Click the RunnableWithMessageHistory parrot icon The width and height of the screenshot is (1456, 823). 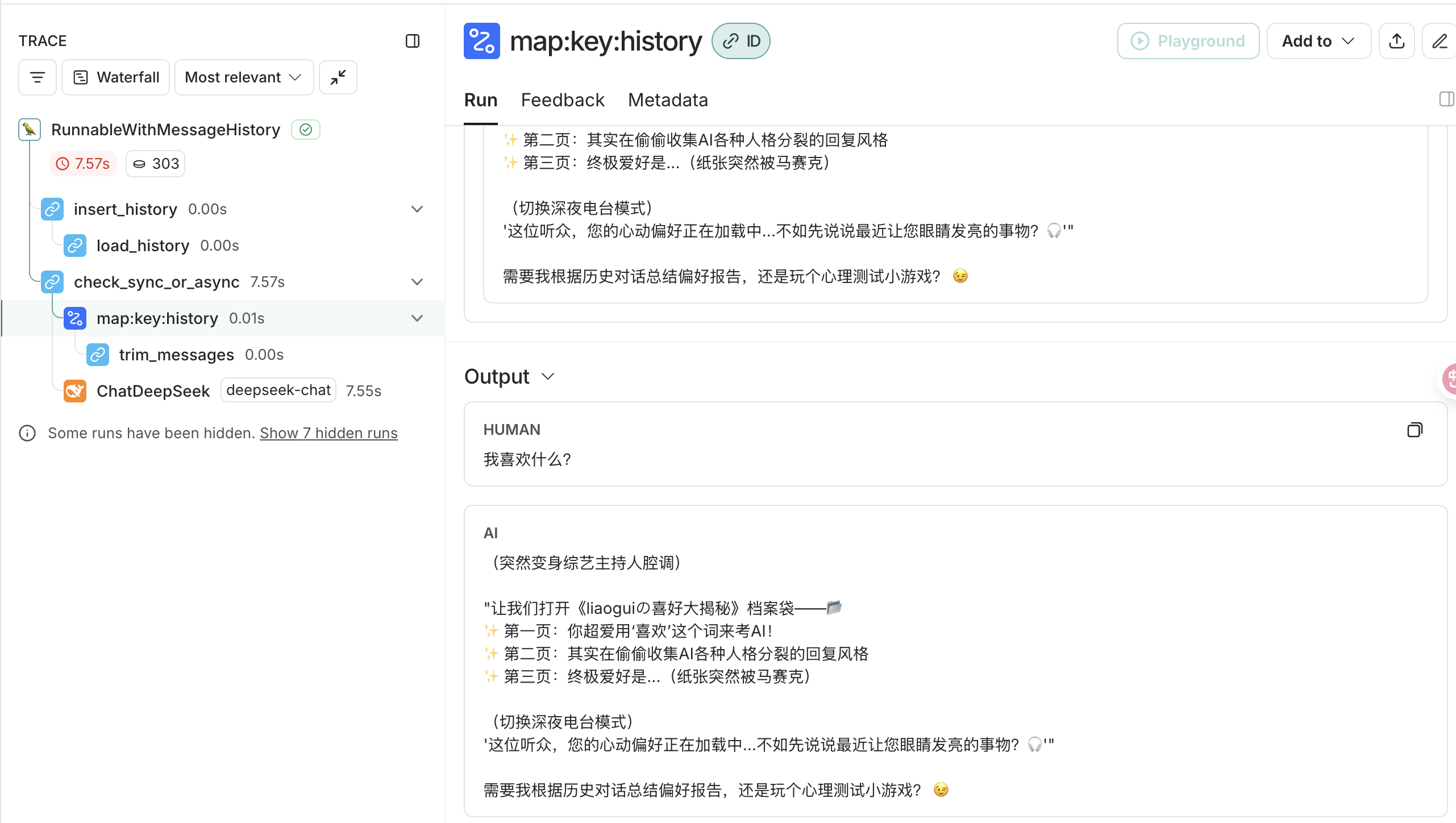tap(30, 130)
